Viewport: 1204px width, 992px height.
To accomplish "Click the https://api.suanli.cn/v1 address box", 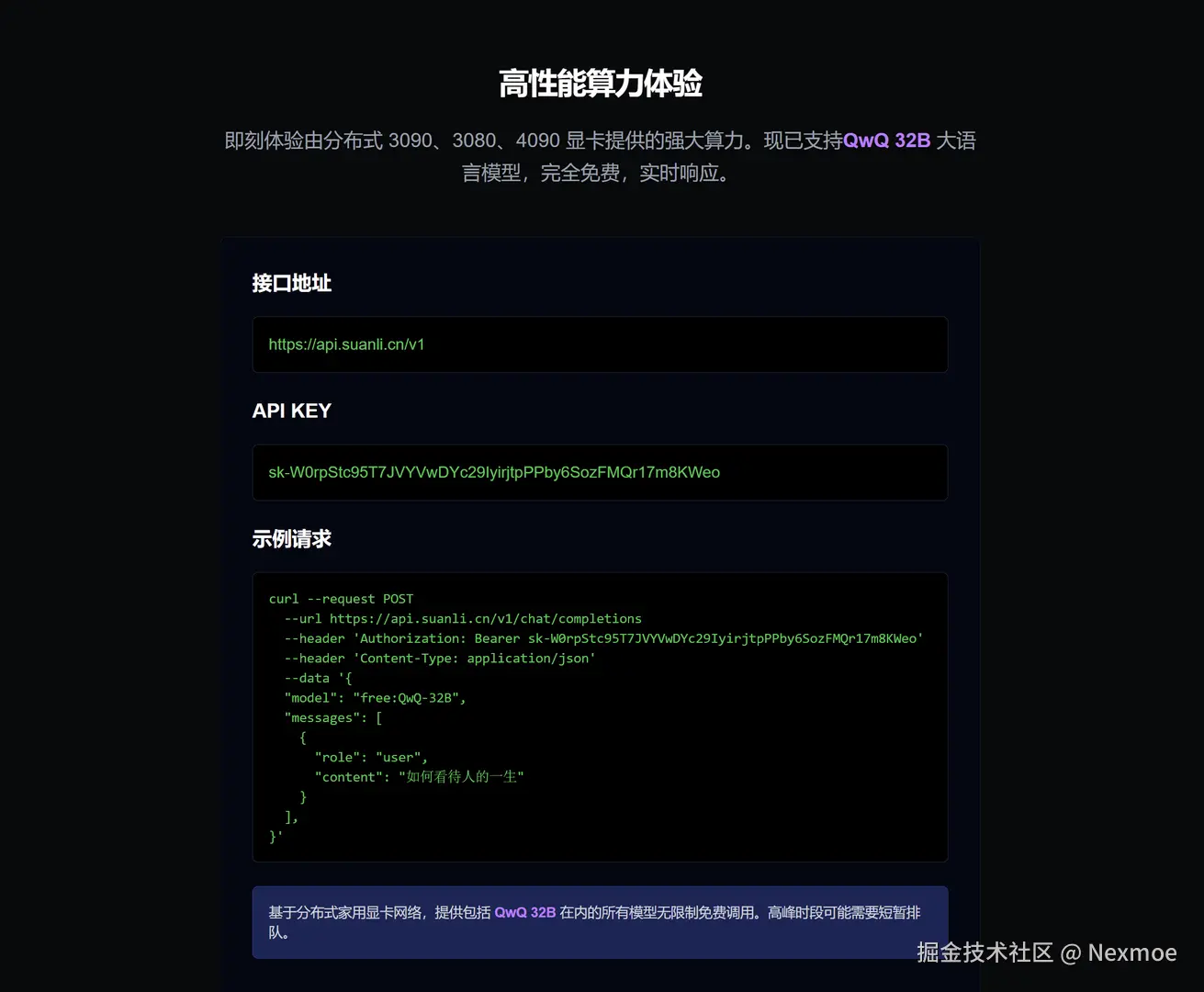I will pos(600,344).
